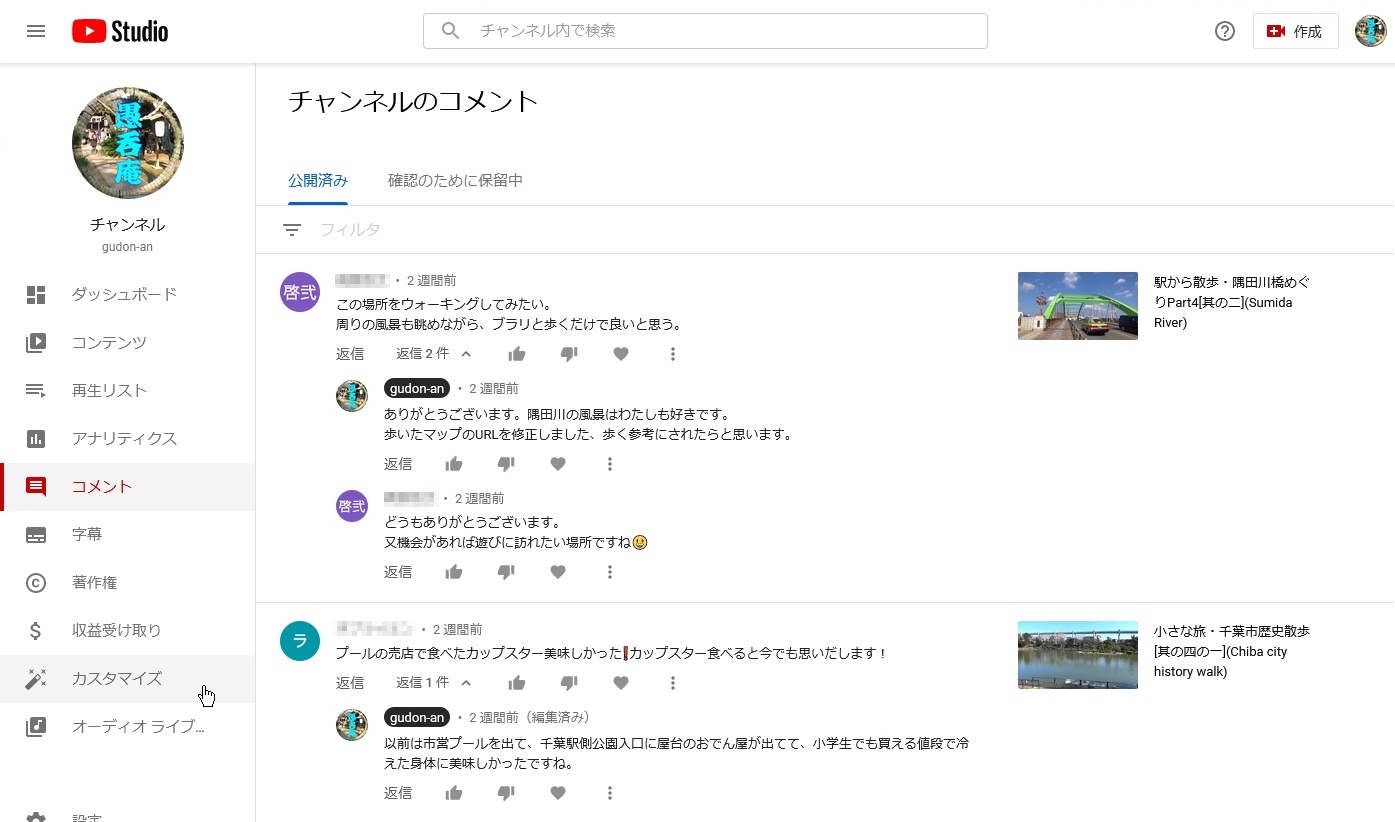Like the Sumida River walking comment
Screen dimensions: 1395x822
point(517,354)
